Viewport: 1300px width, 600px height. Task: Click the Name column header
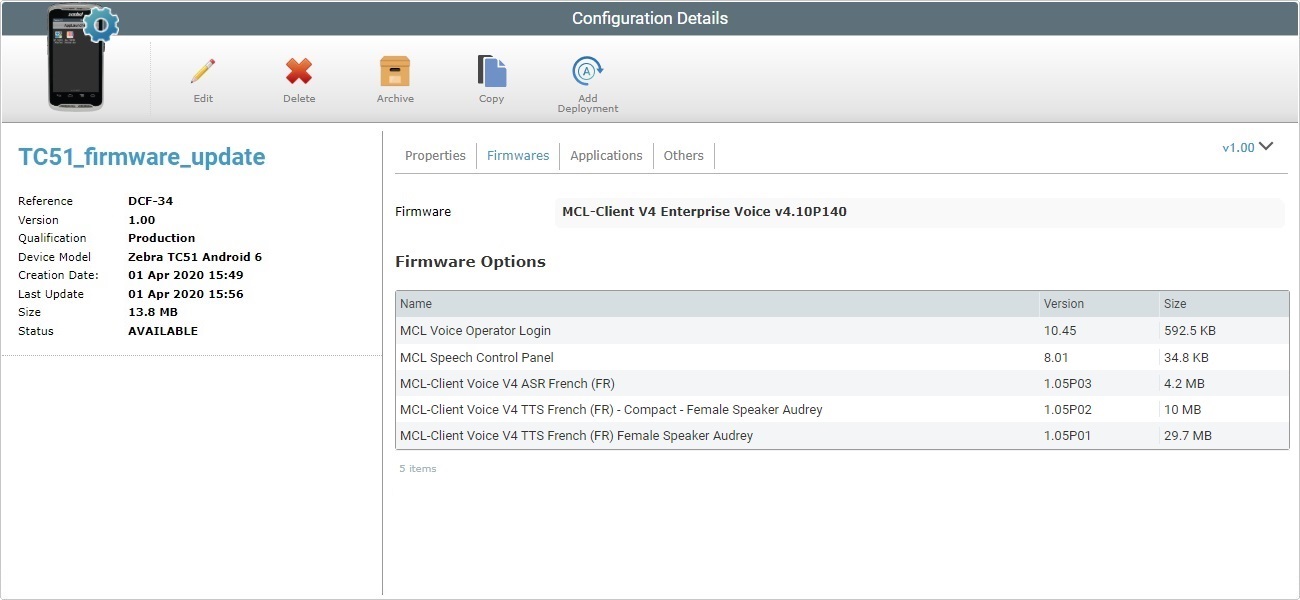tap(416, 303)
